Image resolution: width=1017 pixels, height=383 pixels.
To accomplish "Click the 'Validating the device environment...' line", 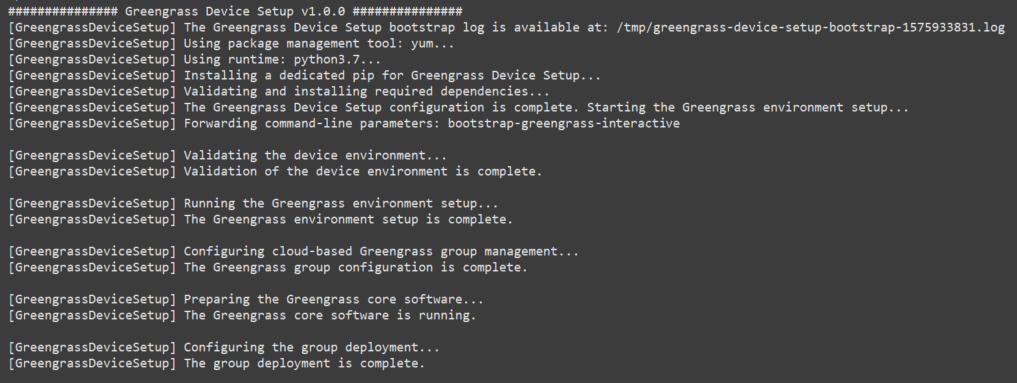I will [x=228, y=156].
